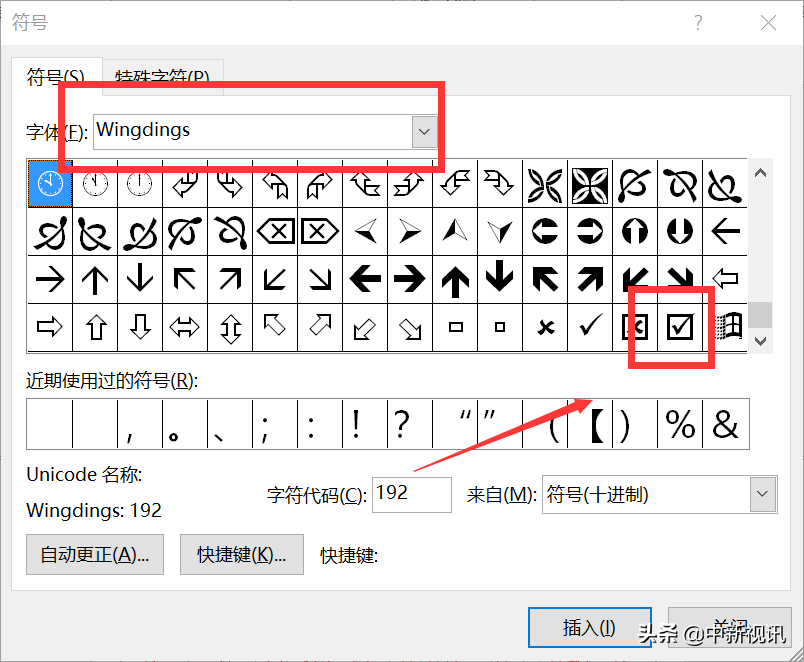Pick the bold left arrow symbol
The width and height of the screenshot is (804, 662).
(x=365, y=279)
